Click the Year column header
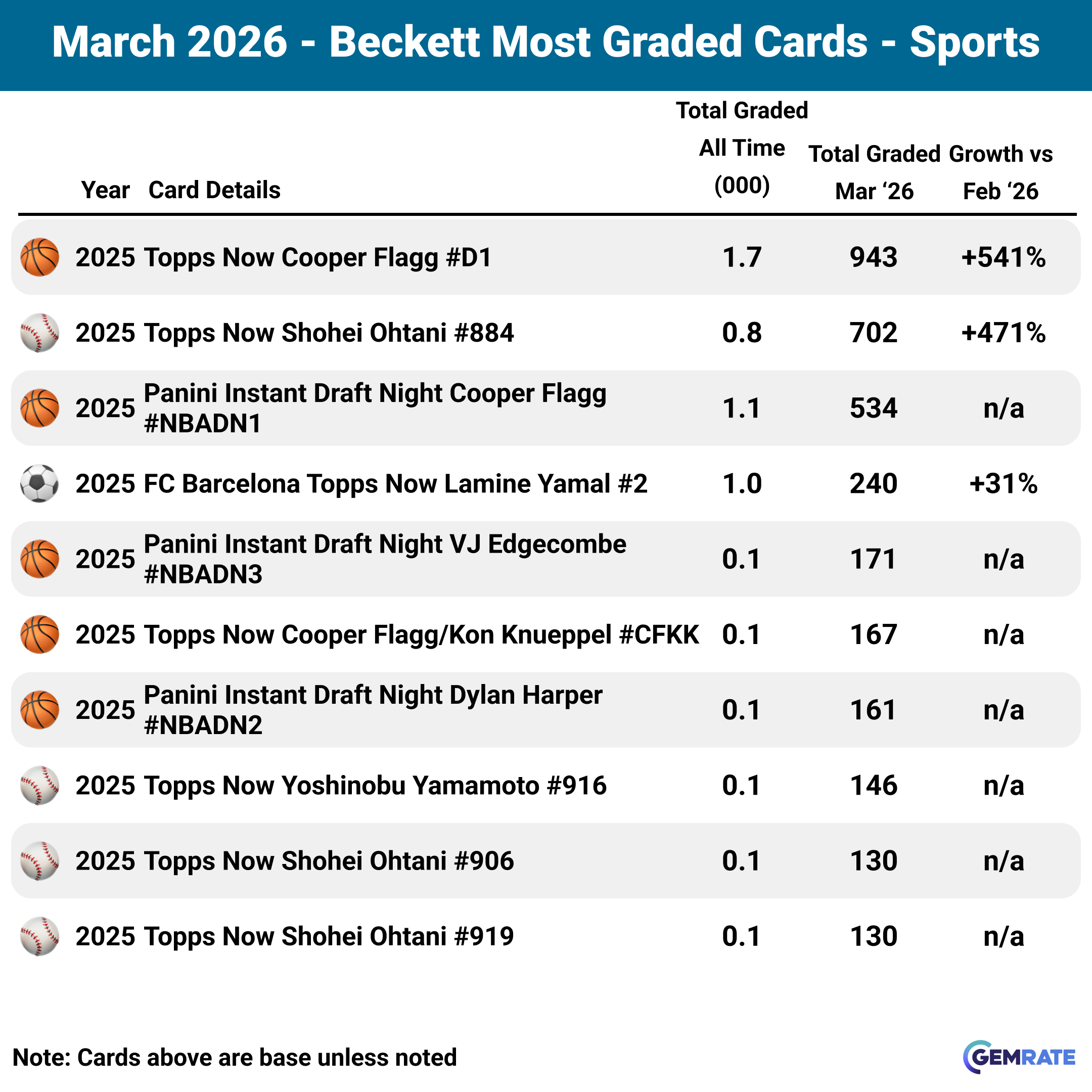The image size is (1092, 1092). [x=105, y=190]
